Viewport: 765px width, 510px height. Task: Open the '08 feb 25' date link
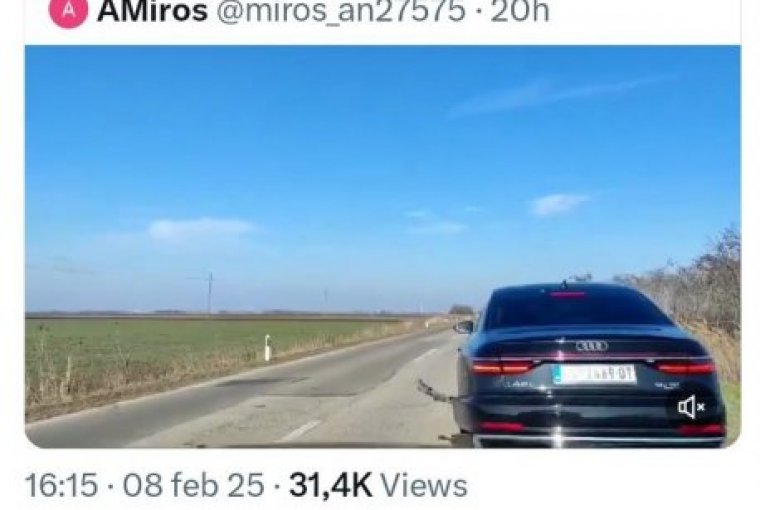[193, 486]
